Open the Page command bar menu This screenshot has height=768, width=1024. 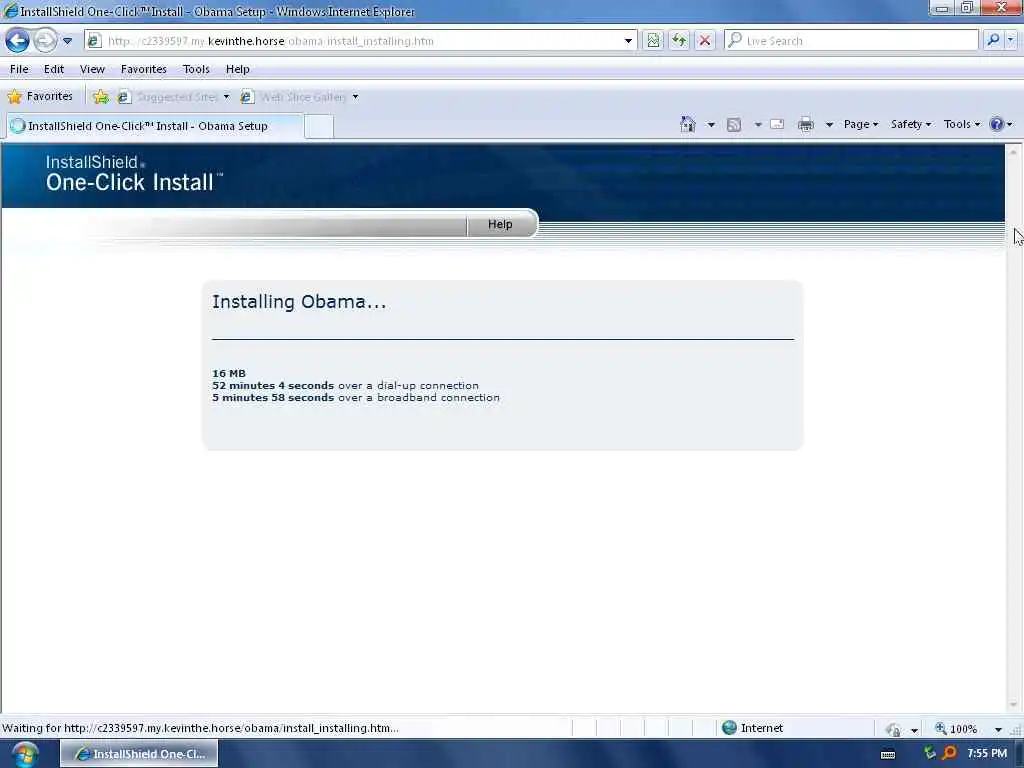pyautogui.click(x=861, y=124)
